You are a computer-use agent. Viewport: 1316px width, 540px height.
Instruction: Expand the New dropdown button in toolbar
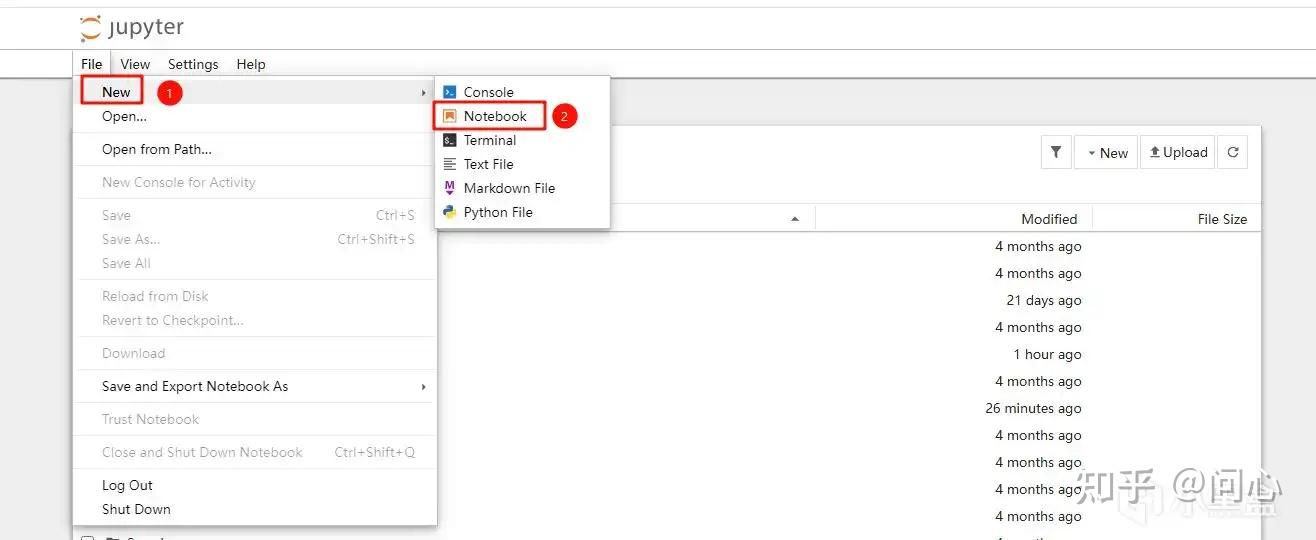[1106, 152]
